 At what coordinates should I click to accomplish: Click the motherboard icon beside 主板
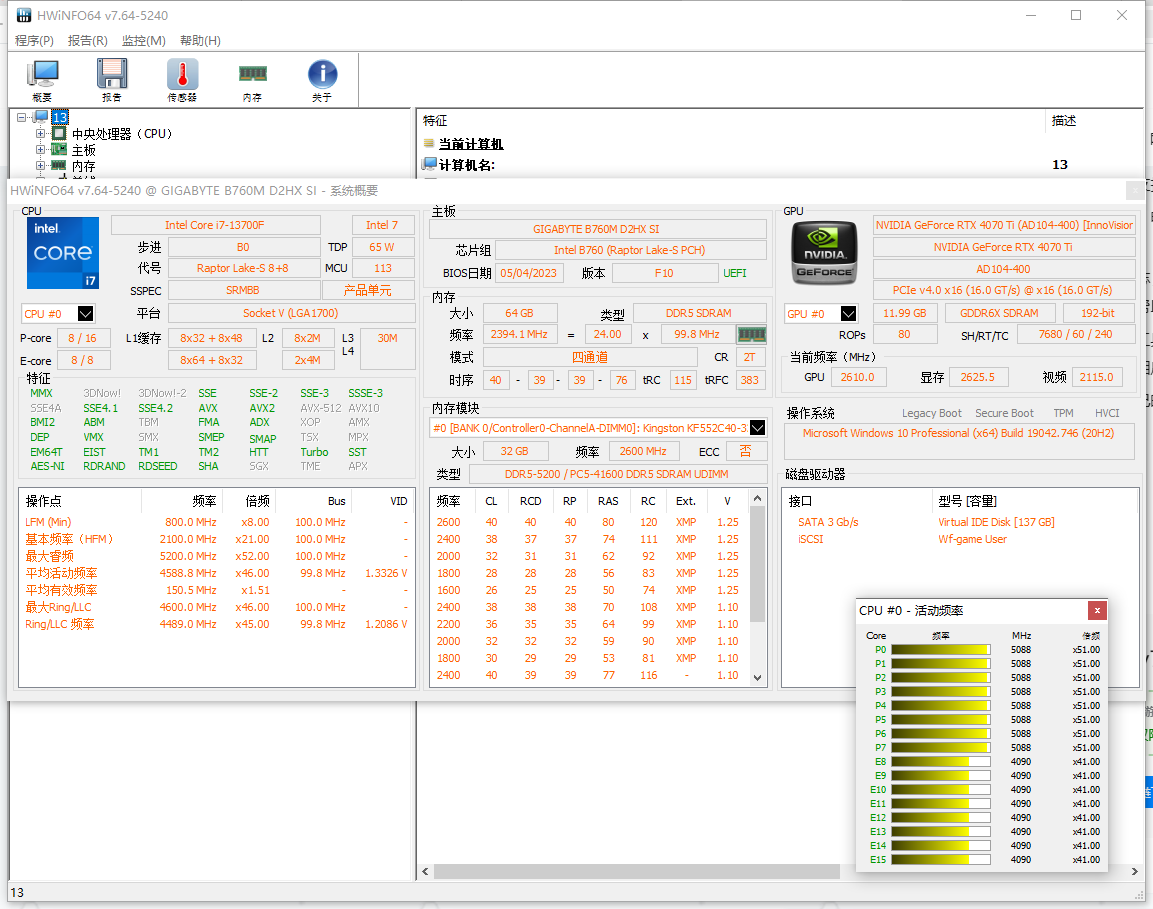point(60,150)
